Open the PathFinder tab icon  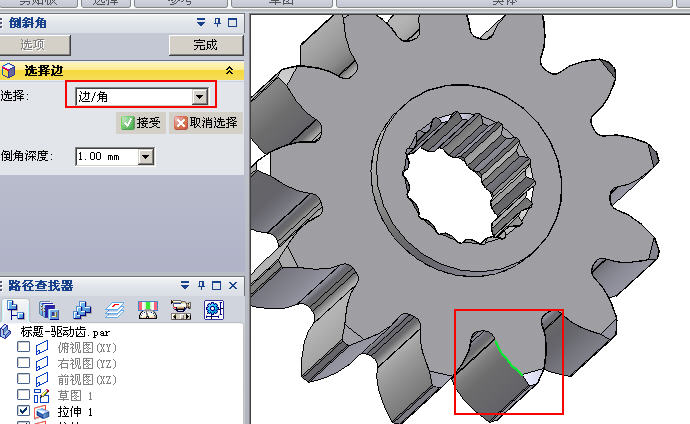pyautogui.click(x=15, y=310)
